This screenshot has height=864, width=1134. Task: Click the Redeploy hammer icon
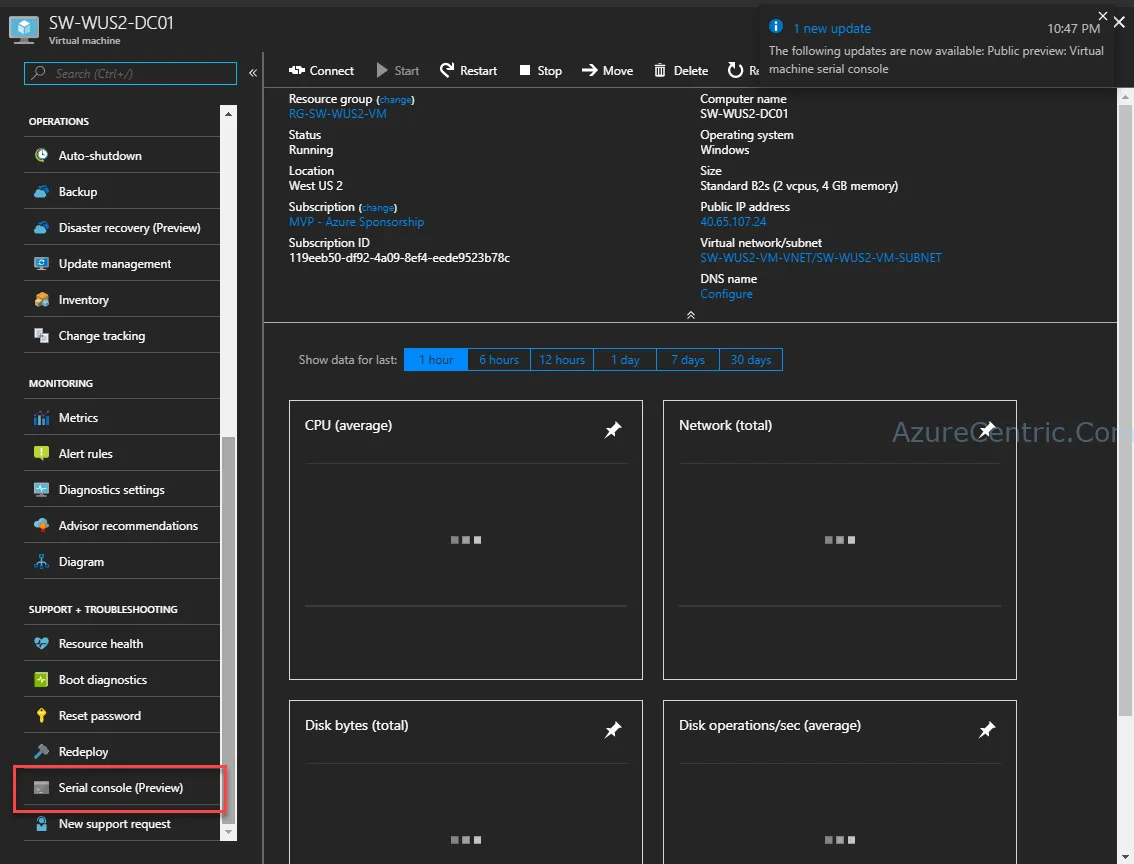pyautogui.click(x=41, y=752)
